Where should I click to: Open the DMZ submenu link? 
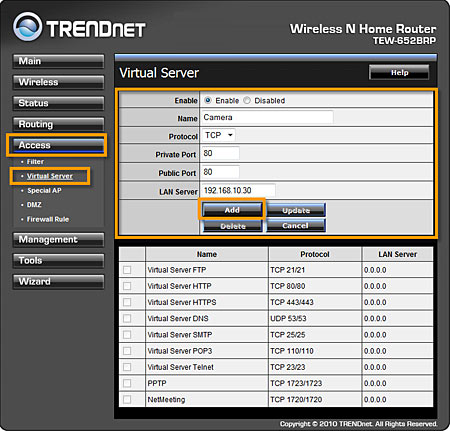click(34, 205)
